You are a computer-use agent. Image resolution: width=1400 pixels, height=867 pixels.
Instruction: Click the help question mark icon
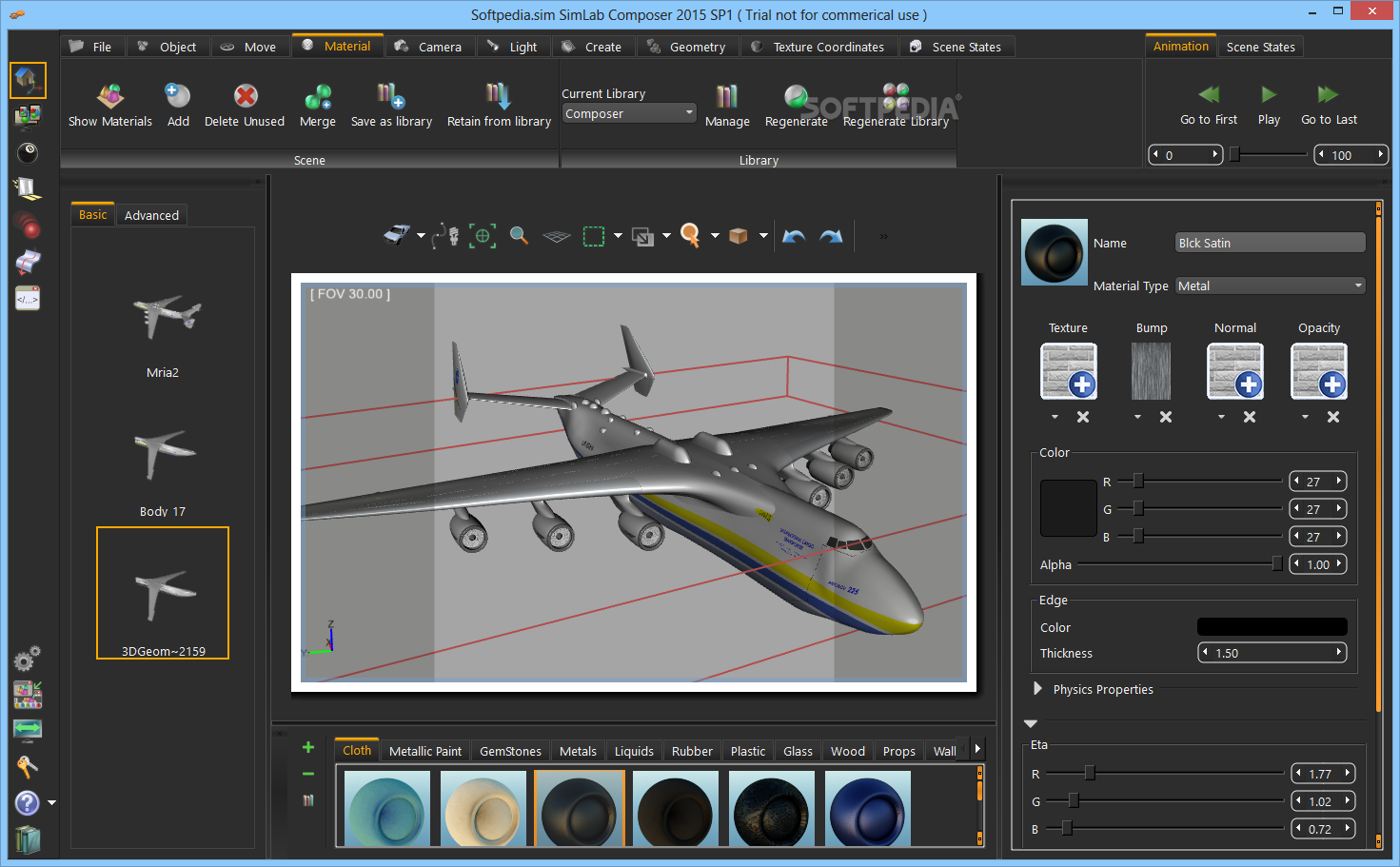click(x=28, y=803)
